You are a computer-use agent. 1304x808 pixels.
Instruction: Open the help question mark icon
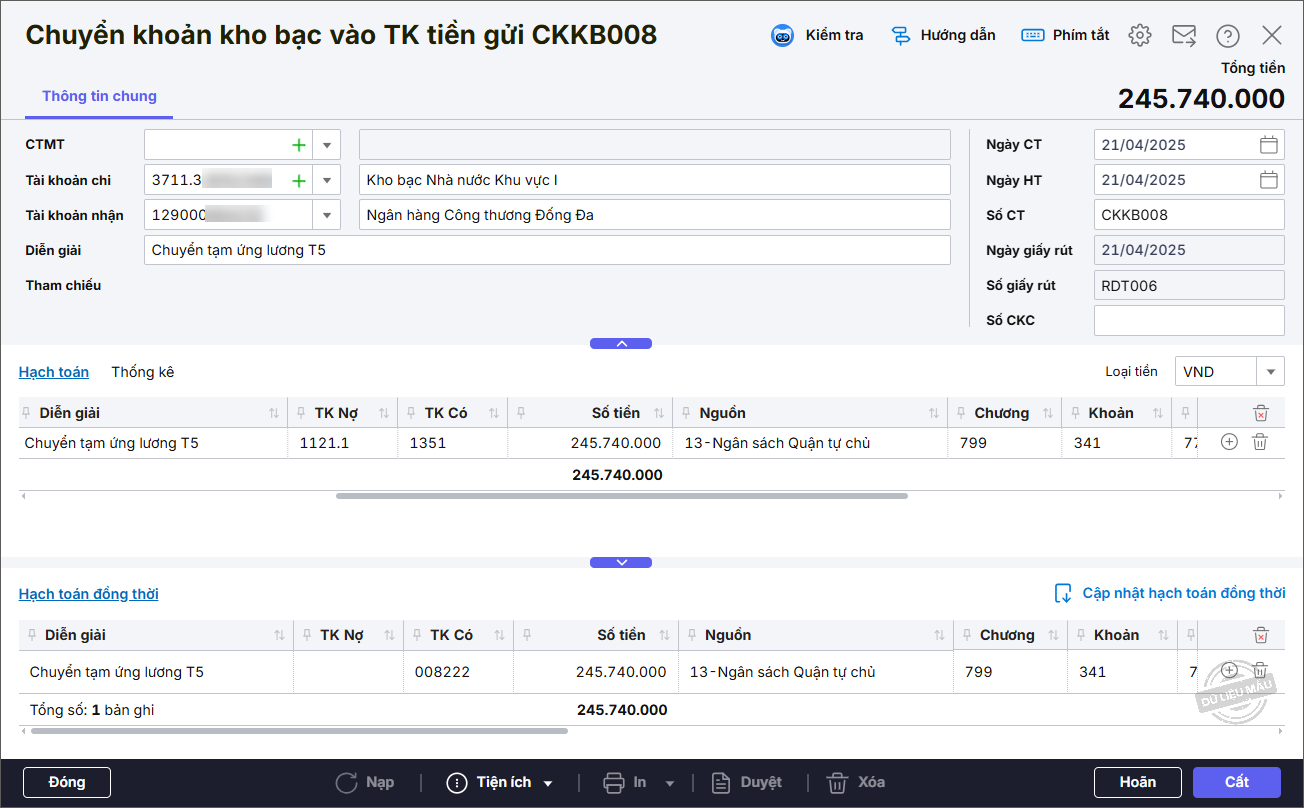[1228, 36]
